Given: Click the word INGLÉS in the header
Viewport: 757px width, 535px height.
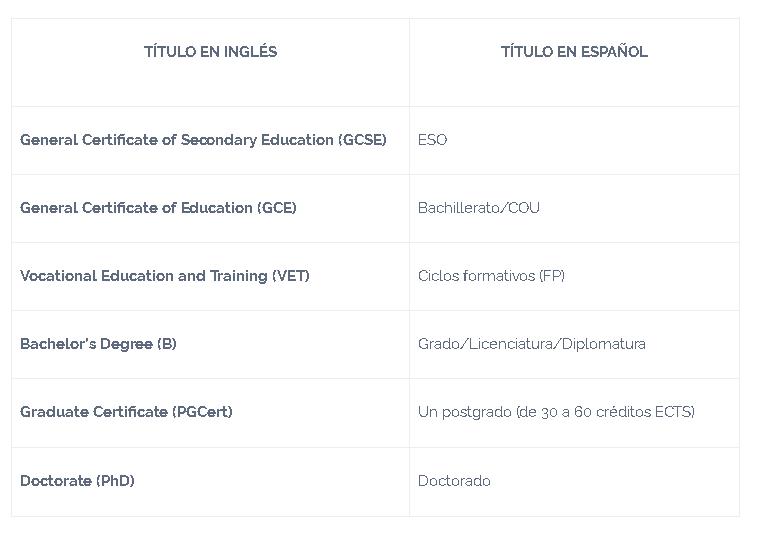Looking at the screenshot, I should (250, 52).
